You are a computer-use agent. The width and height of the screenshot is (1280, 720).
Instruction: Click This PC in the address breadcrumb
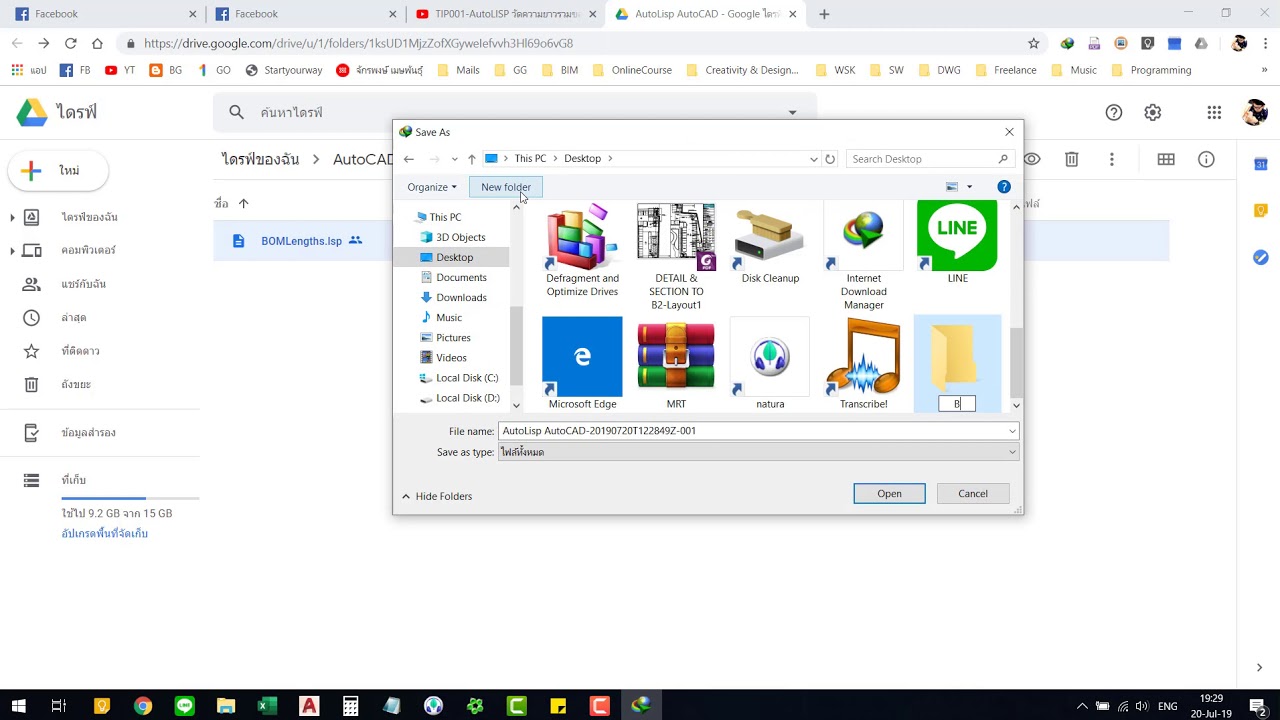click(x=530, y=159)
